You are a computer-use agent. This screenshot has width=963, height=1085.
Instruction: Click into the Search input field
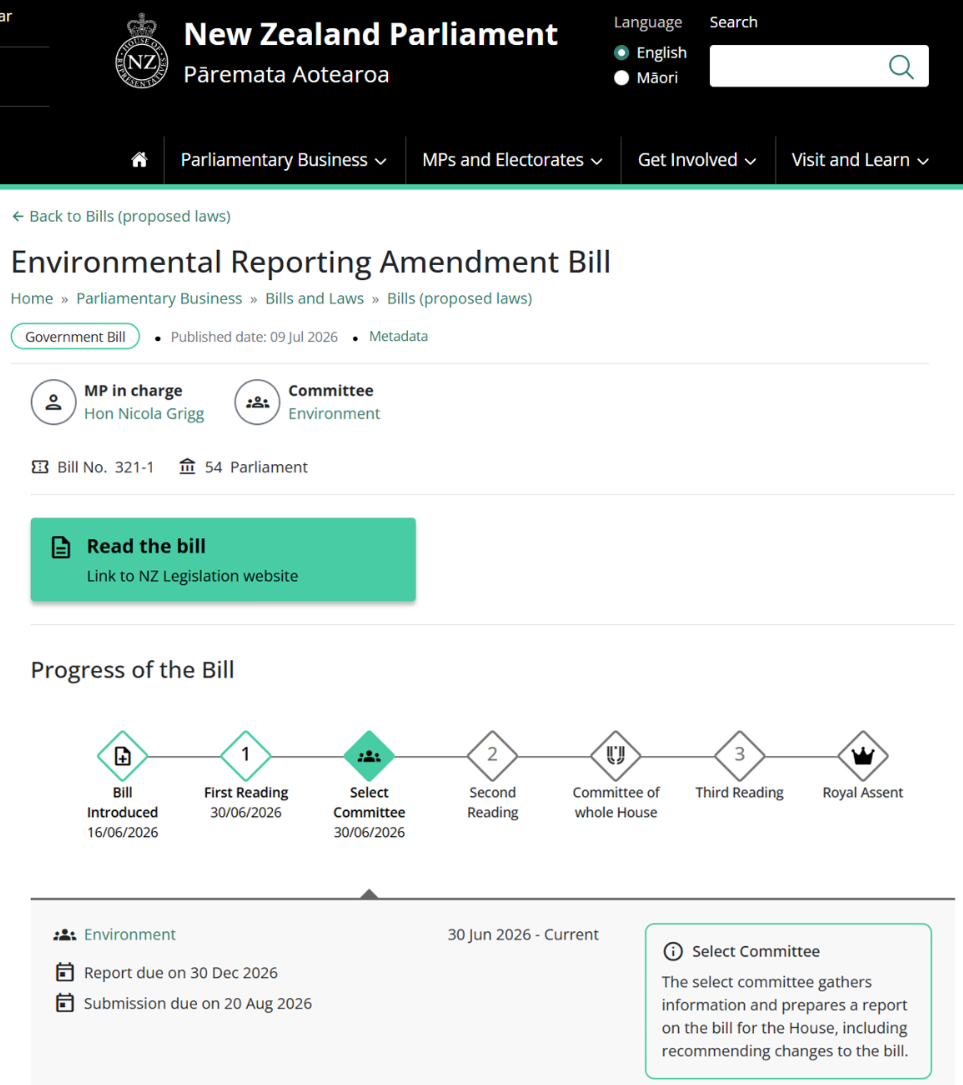click(797, 66)
